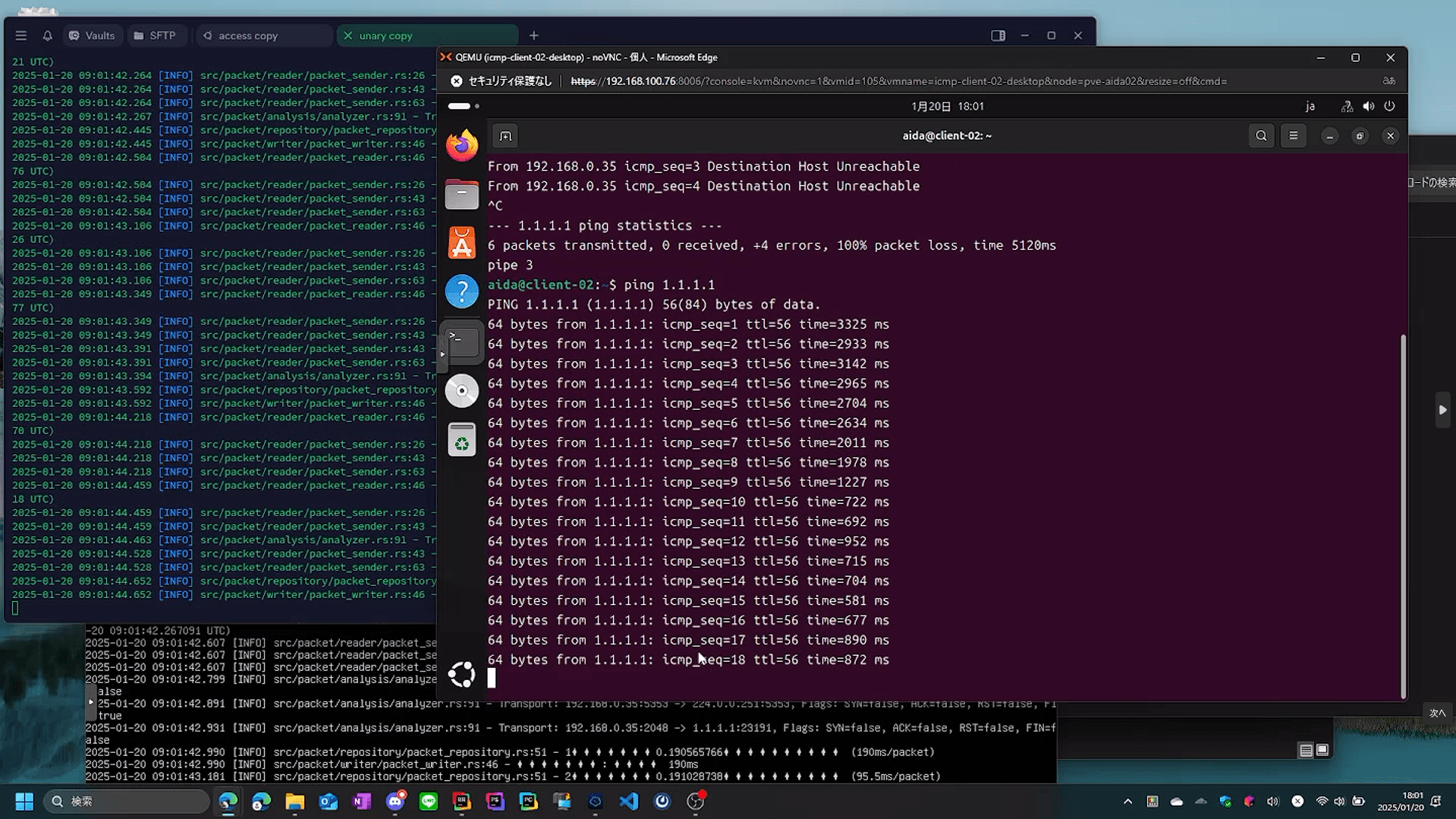1456x819 pixels.
Task: Expand the noVNC control panel arrow
Action: (442, 354)
